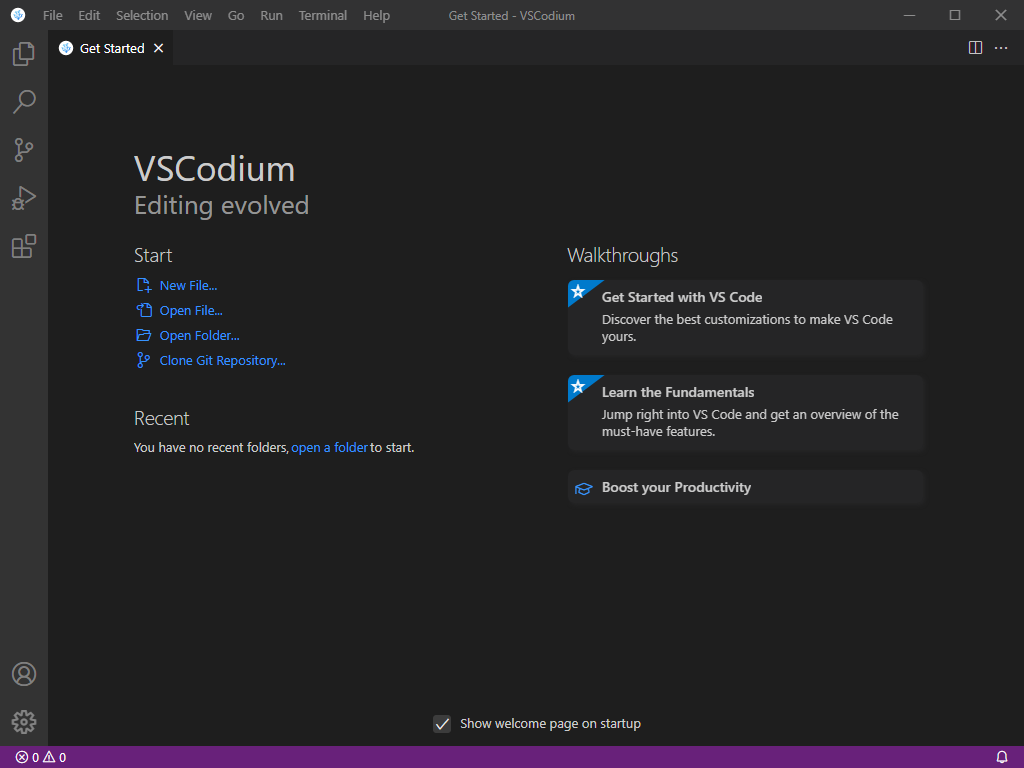
Task: Click the Clone Git Repository... link
Action: (223, 360)
